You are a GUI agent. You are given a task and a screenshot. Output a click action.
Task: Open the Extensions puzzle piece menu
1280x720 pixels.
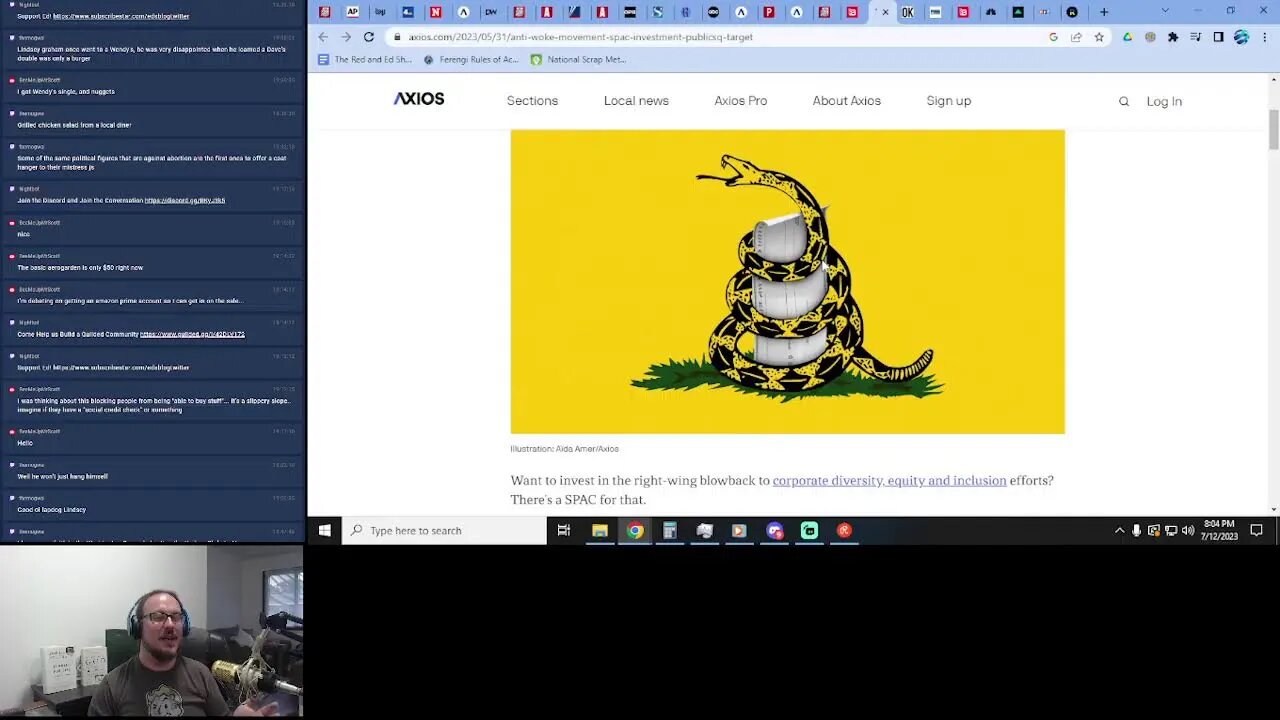(x=1172, y=37)
